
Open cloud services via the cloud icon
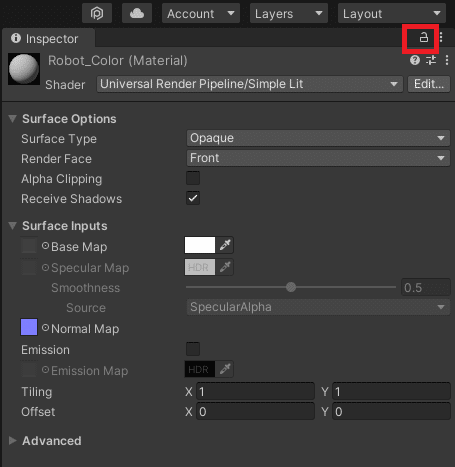137,13
